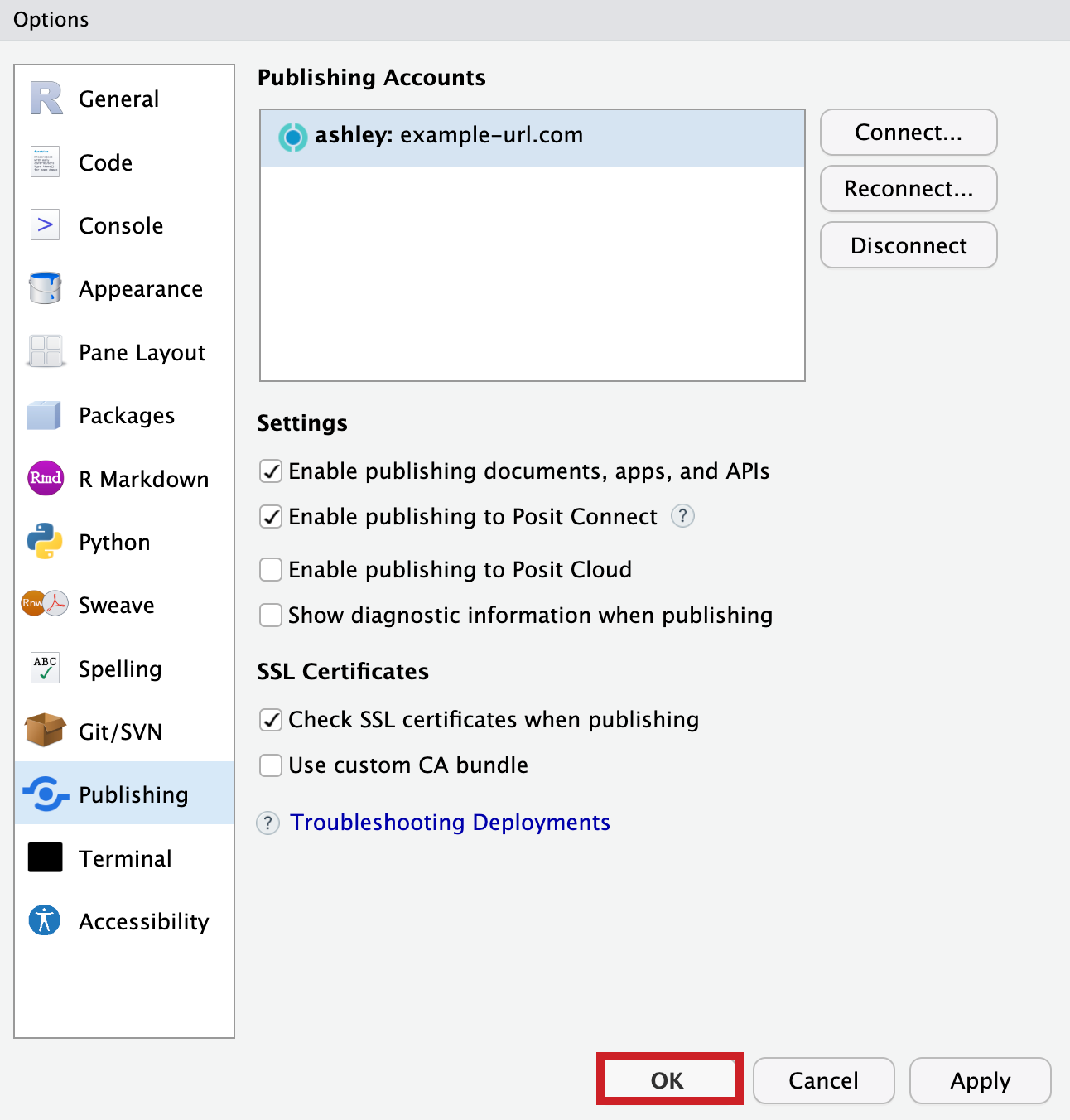Click the Terminal black square icon
This screenshot has height=1120, width=1070.
click(x=45, y=857)
